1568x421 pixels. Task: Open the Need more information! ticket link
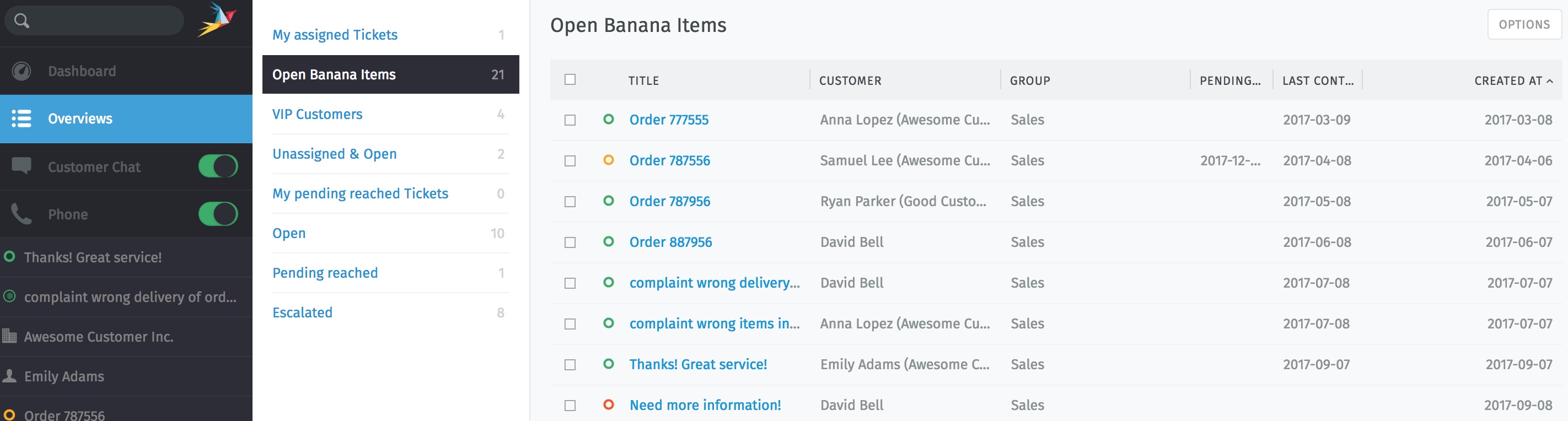pos(704,405)
